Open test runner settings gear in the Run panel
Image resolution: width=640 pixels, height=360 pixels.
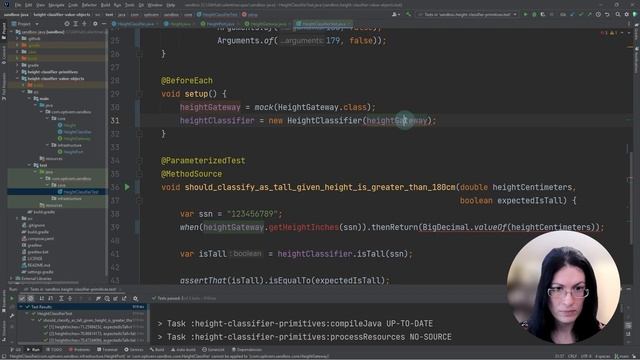136,298
